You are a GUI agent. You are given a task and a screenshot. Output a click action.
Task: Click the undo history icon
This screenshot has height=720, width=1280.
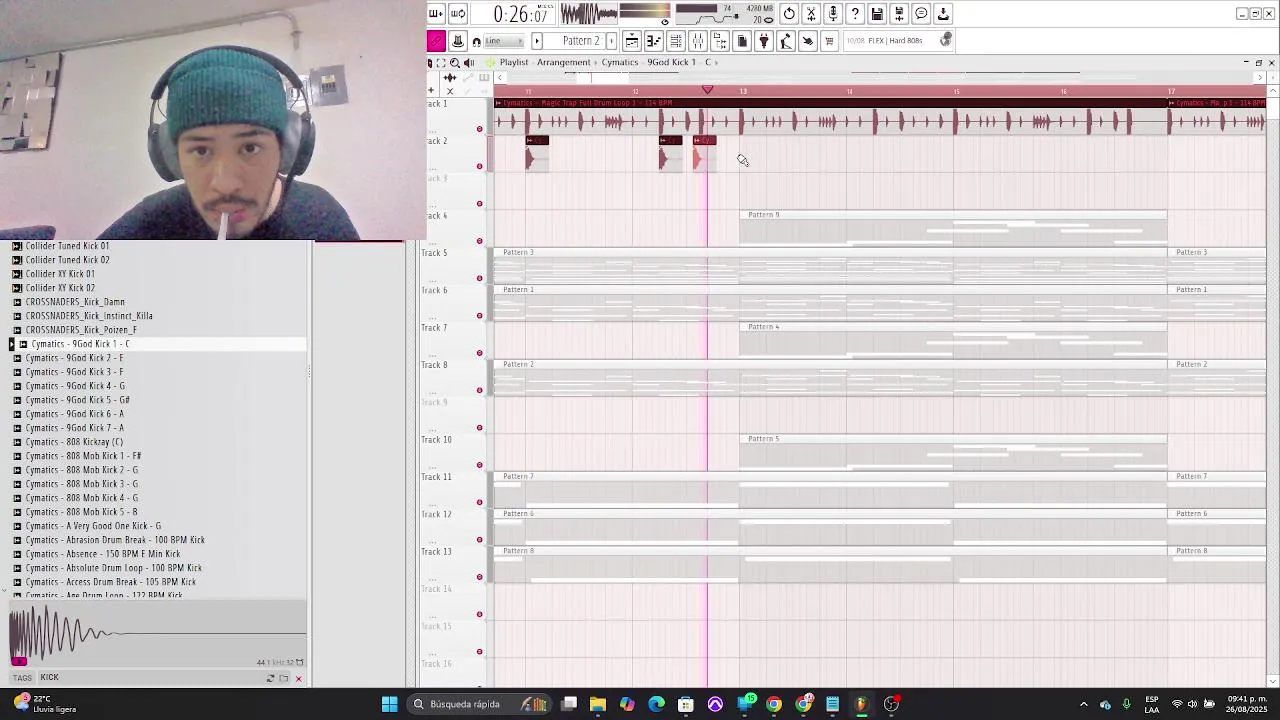789,14
